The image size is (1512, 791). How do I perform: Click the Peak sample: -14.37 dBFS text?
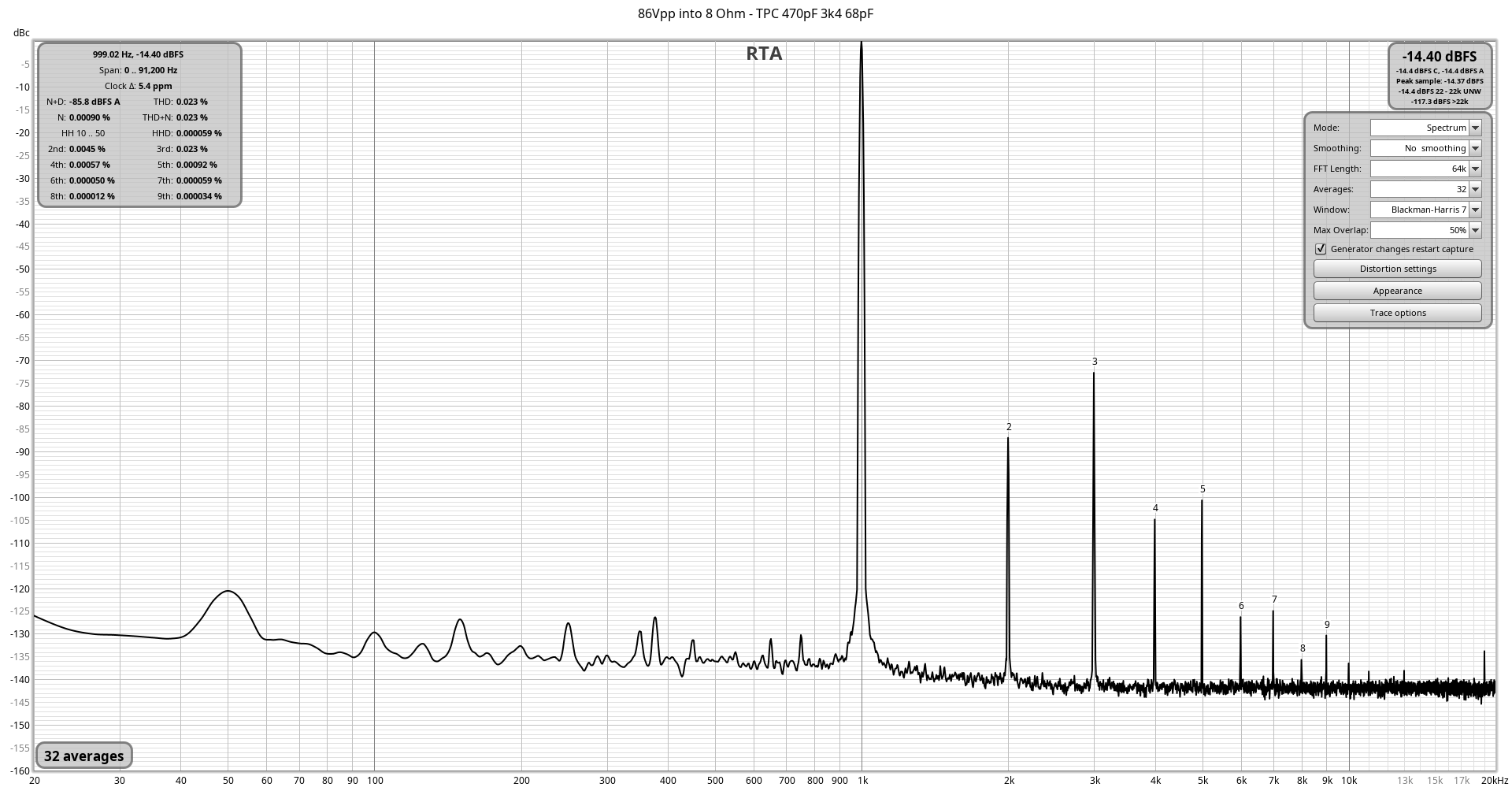click(1440, 81)
